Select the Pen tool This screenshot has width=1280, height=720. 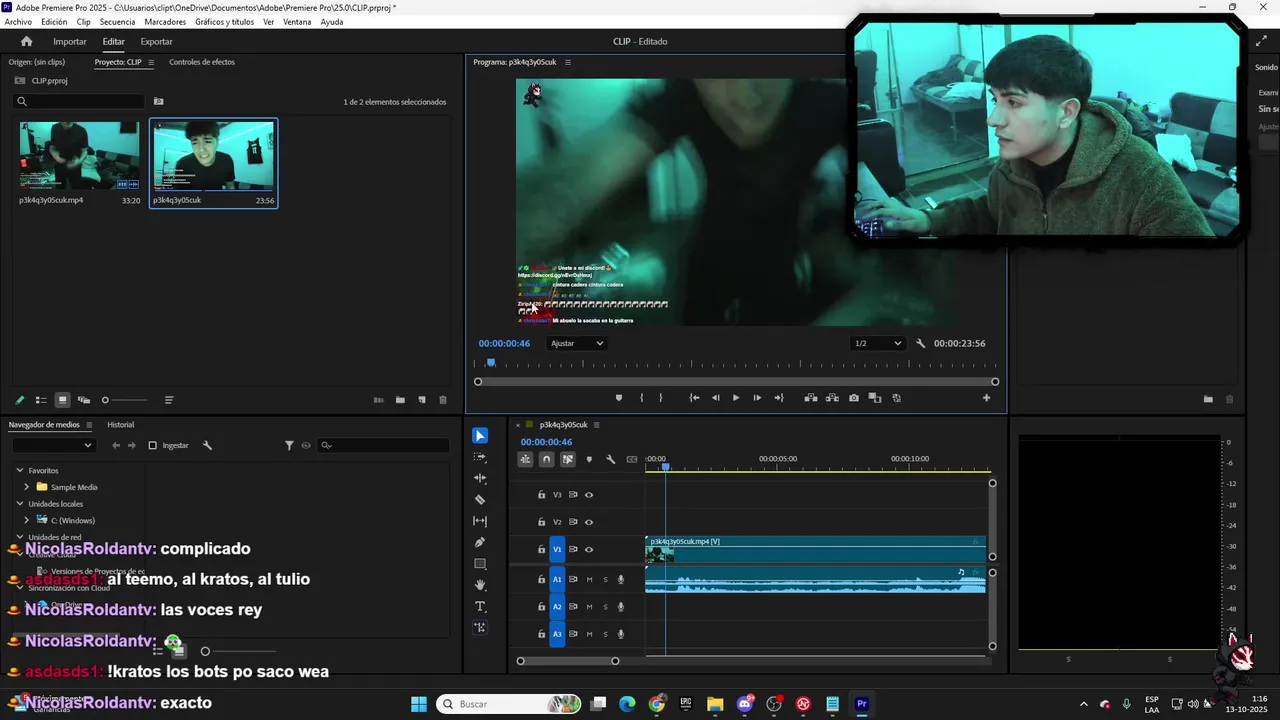480,542
